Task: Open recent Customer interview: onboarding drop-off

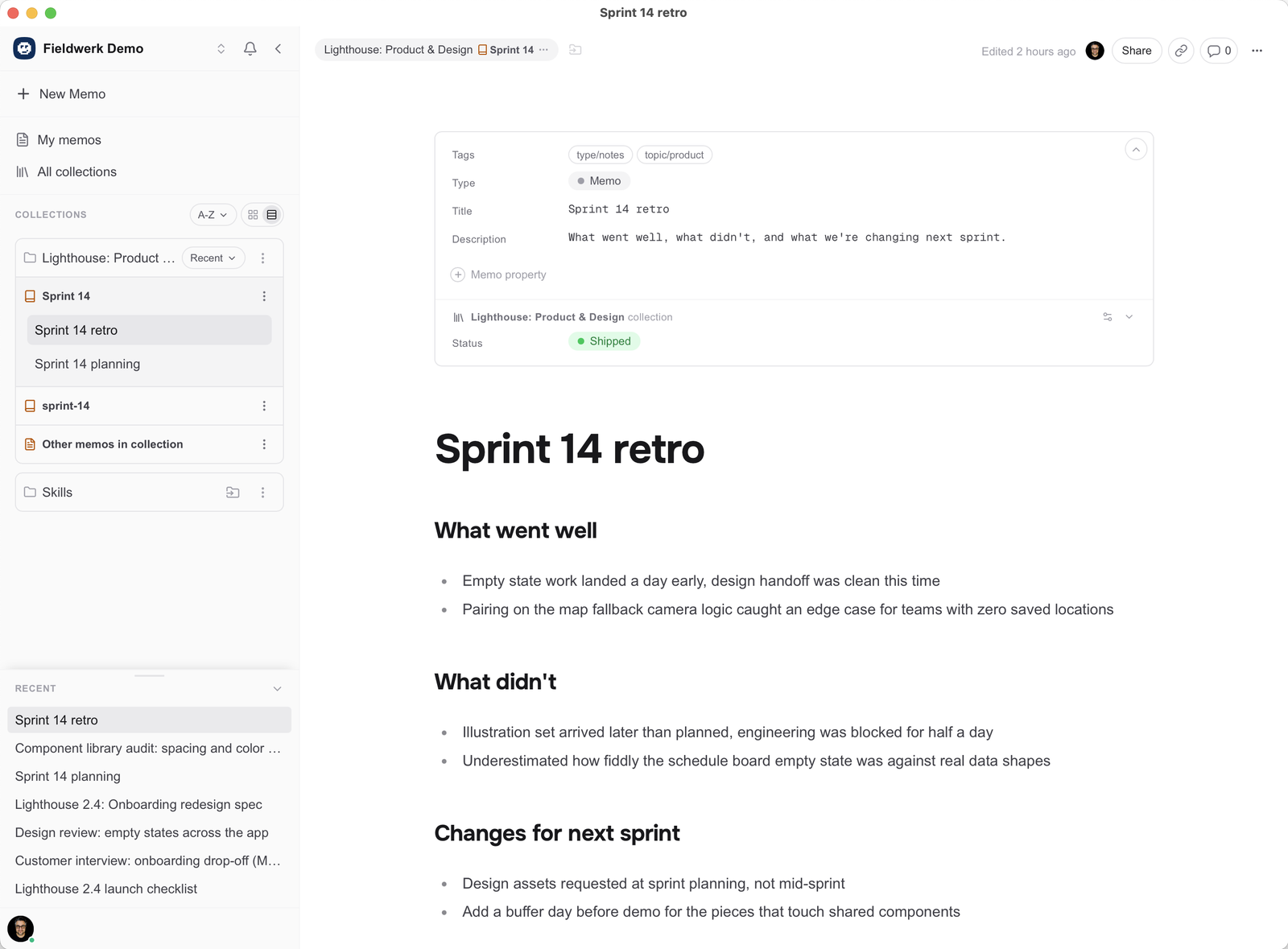Action: point(149,861)
